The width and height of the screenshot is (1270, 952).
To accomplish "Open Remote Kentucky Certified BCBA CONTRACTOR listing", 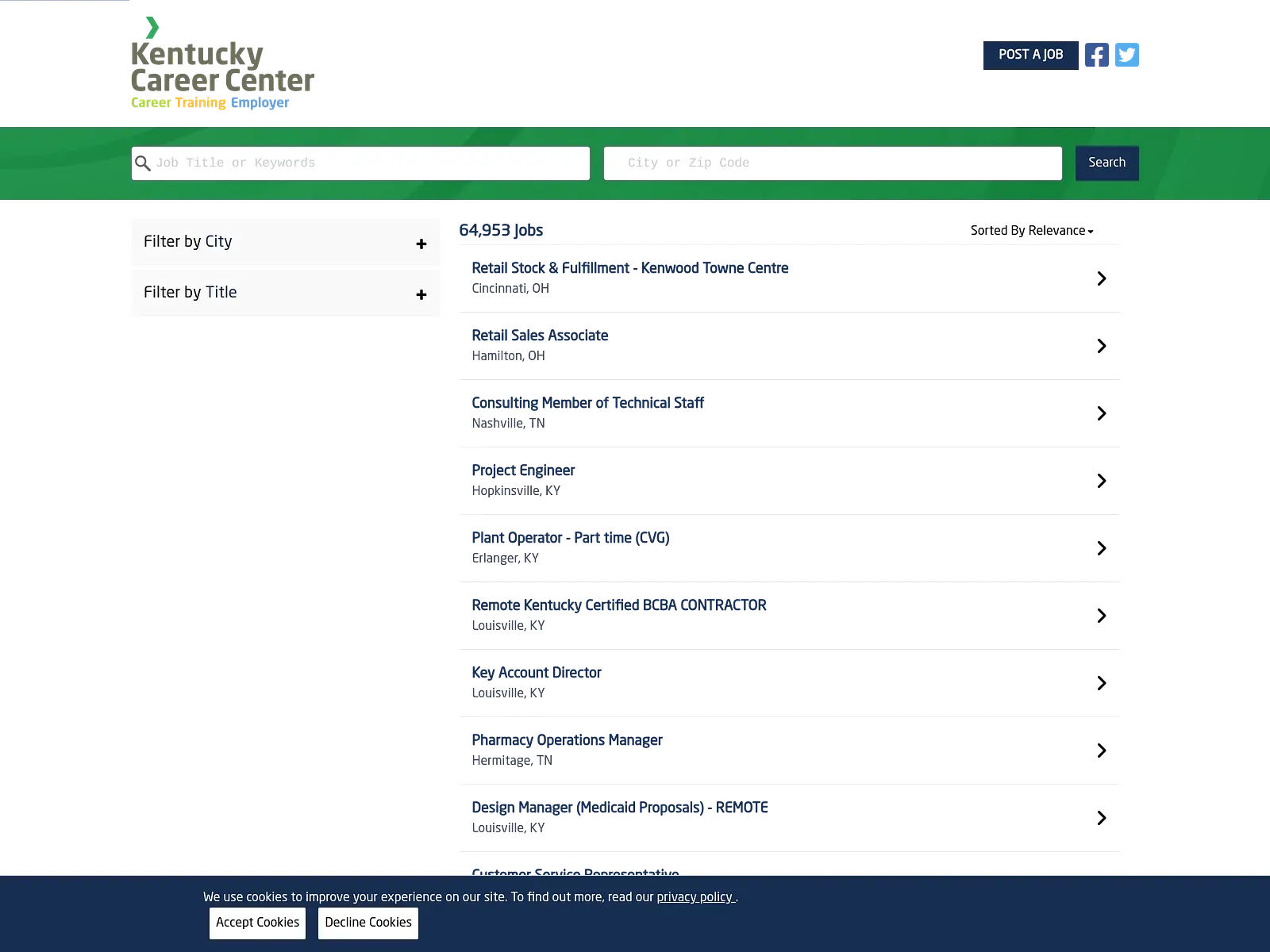I will pos(619,605).
